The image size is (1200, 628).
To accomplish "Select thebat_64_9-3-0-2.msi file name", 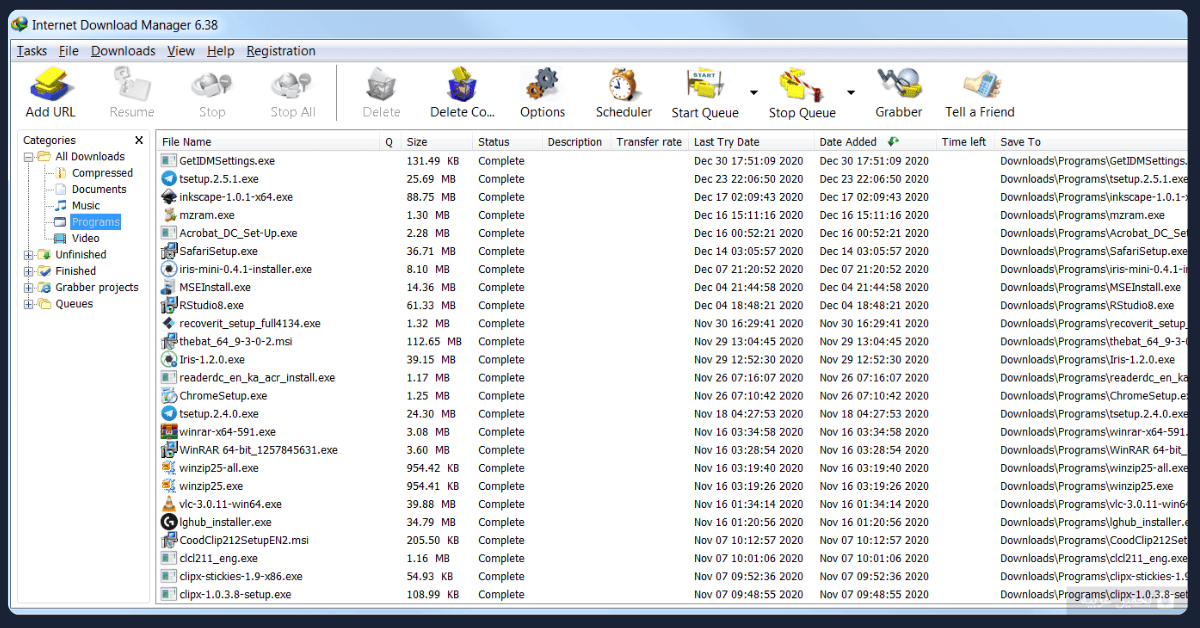I will pos(238,341).
